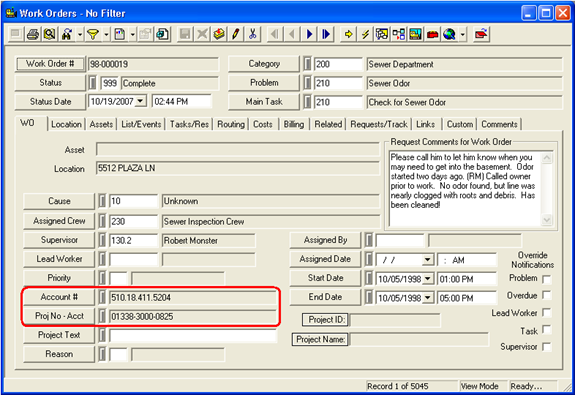
Task: Click the picture icon left of the red toolbox
Action: [x=416, y=35]
